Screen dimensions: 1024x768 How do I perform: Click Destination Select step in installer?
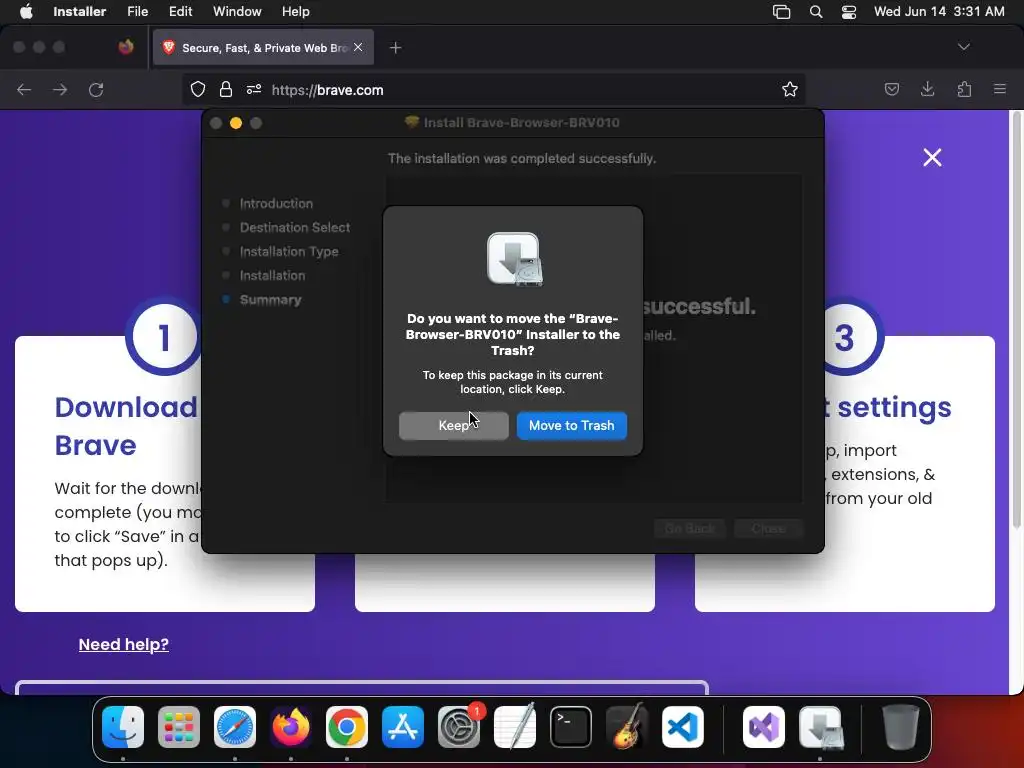(x=295, y=228)
